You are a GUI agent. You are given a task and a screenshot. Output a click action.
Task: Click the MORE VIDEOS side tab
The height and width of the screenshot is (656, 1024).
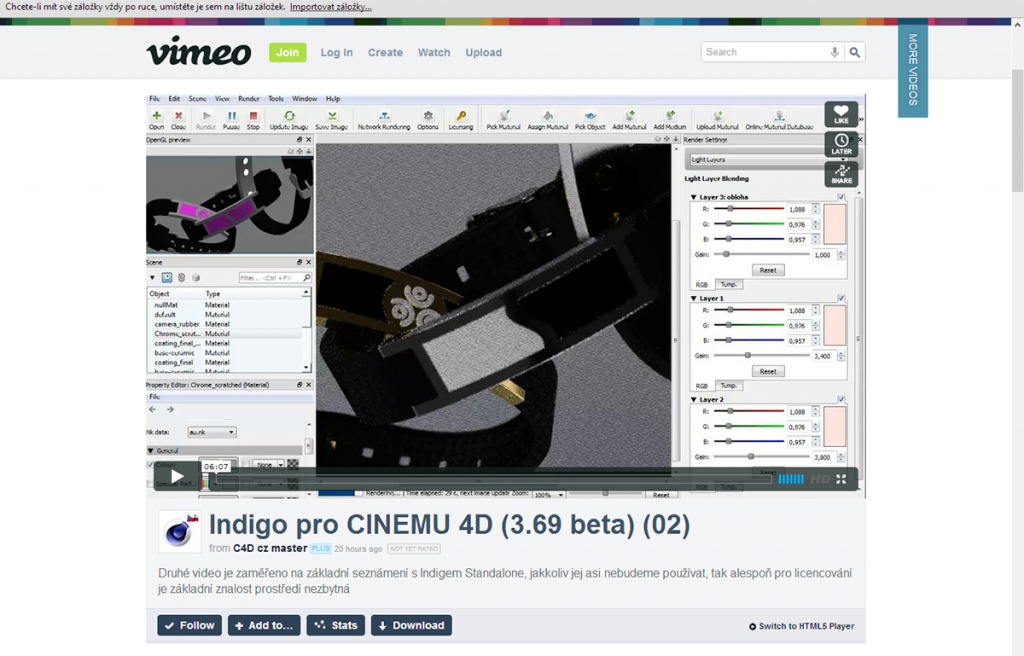click(x=913, y=71)
